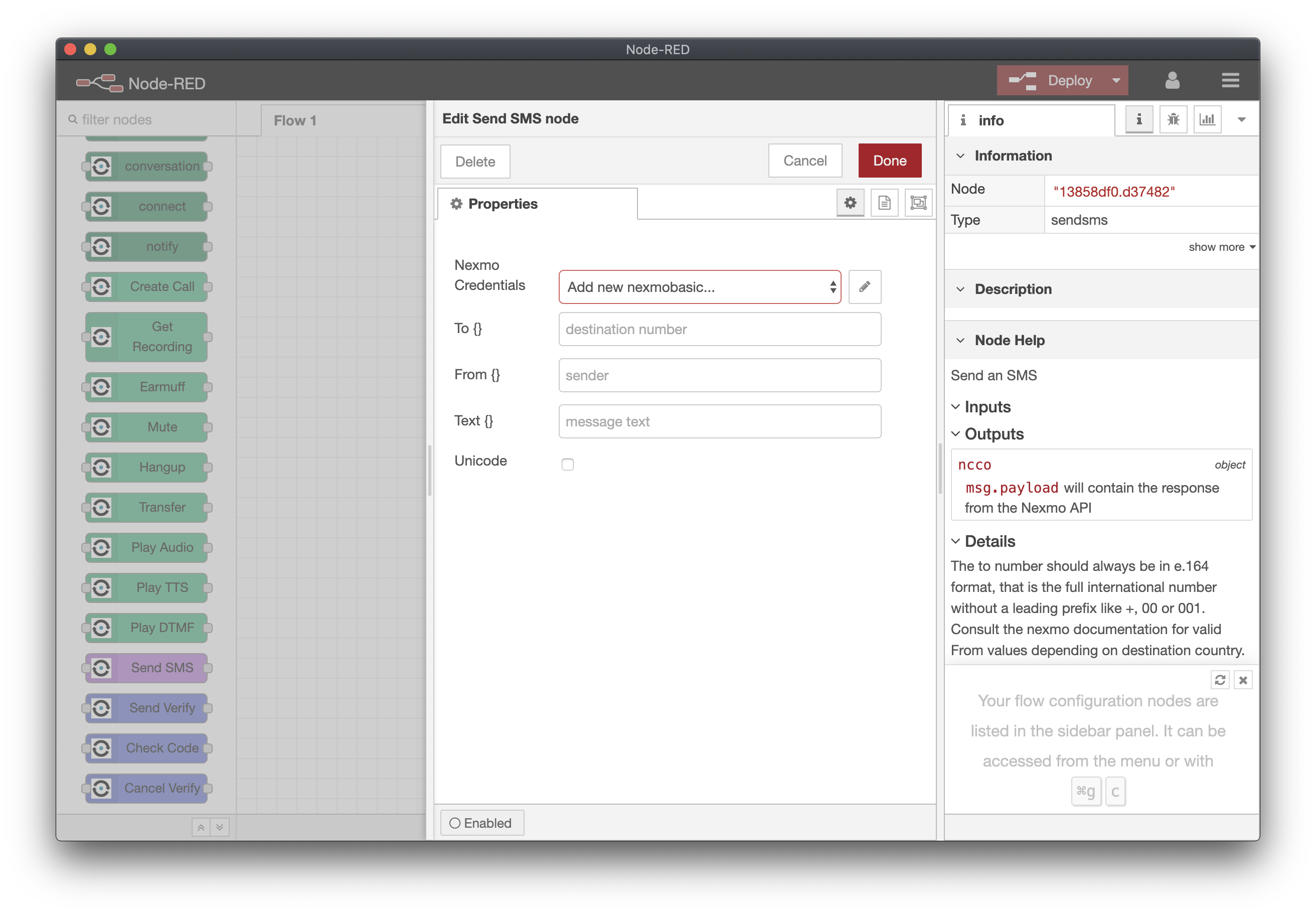Click Cancel to discard changes
This screenshot has height=915, width=1316.
(x=806, y=160)
